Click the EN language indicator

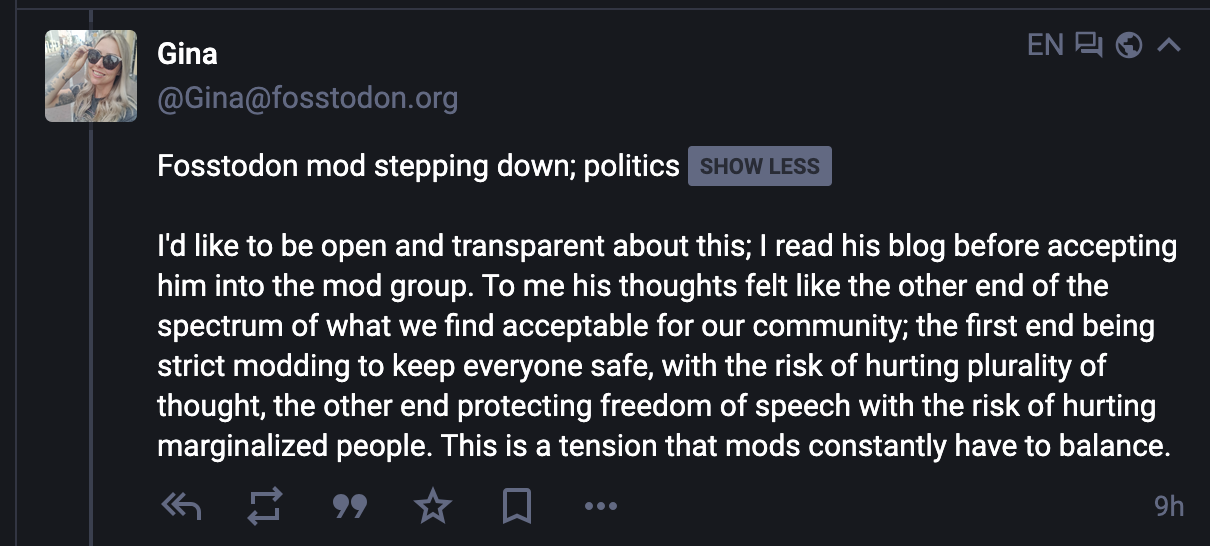coord(1045,45)
